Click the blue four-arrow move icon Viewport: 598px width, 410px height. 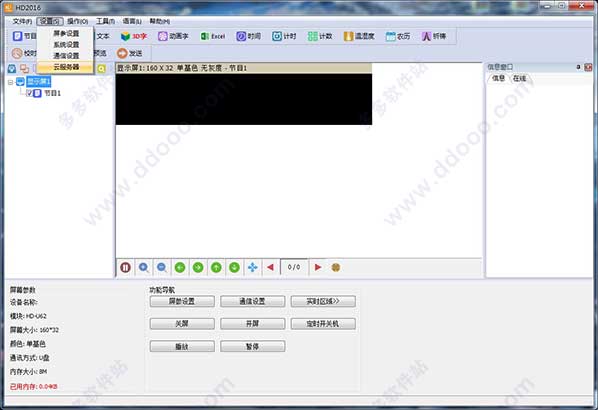[x=252, y=267]
